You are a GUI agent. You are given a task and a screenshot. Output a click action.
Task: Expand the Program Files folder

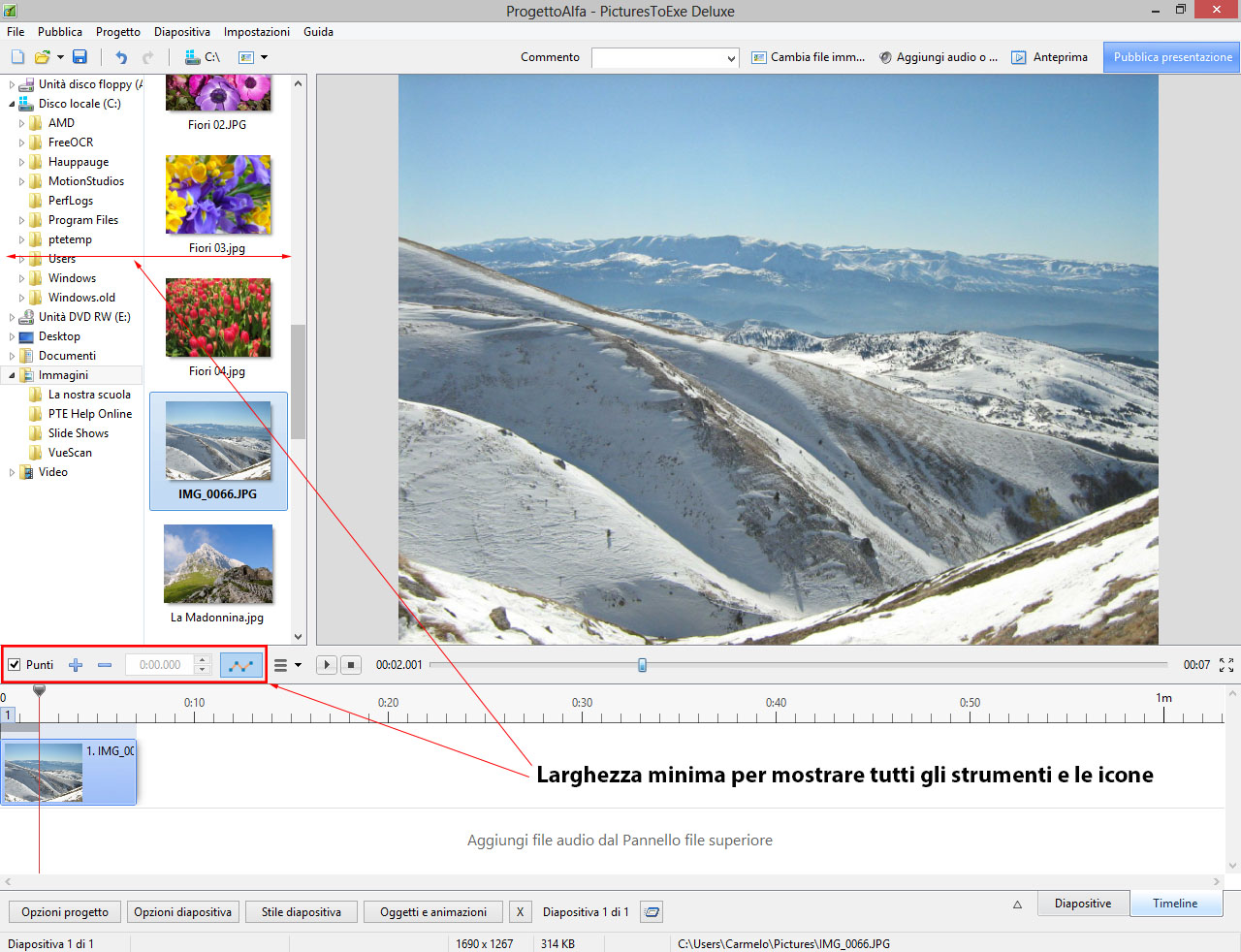[x=22, y=220]
